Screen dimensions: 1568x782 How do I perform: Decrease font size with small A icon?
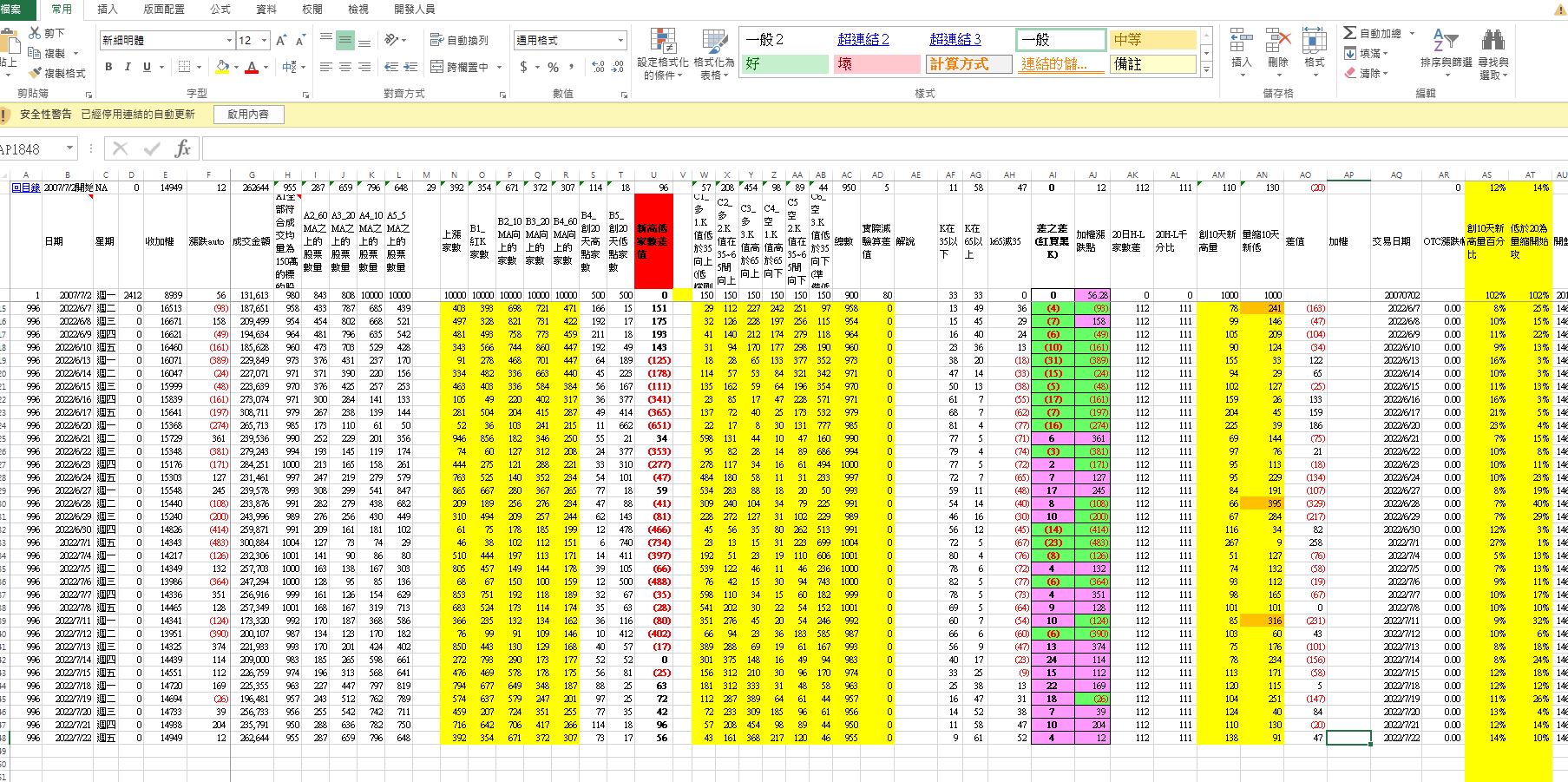300,41
